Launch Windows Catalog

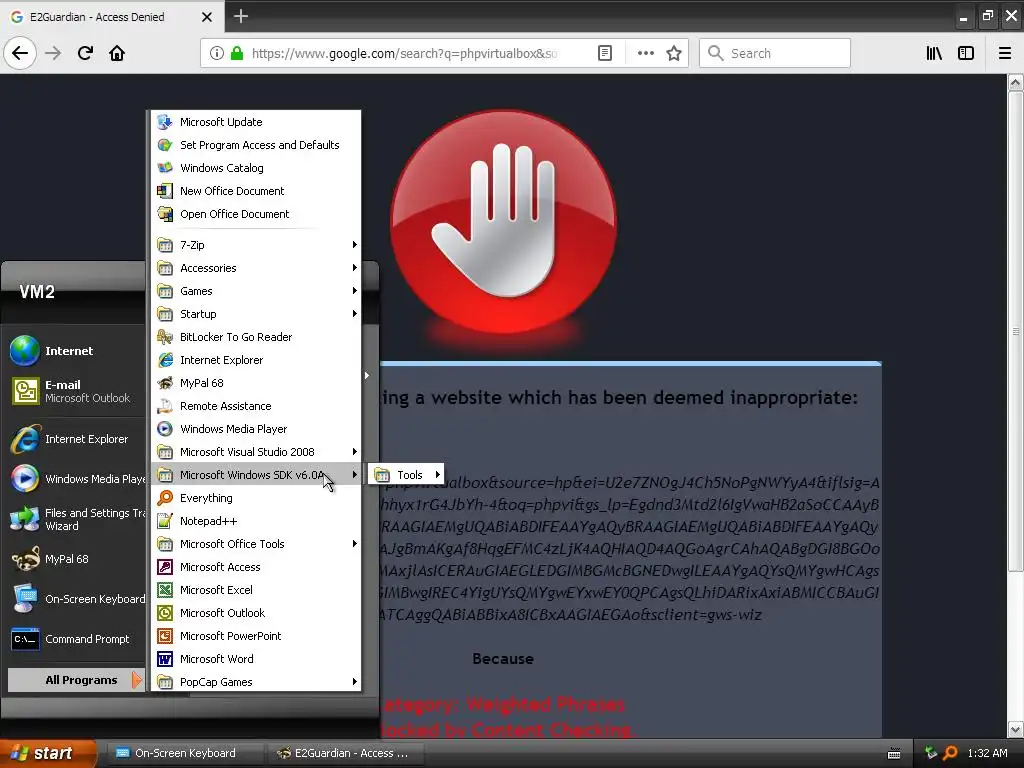(x=255, y=168)
